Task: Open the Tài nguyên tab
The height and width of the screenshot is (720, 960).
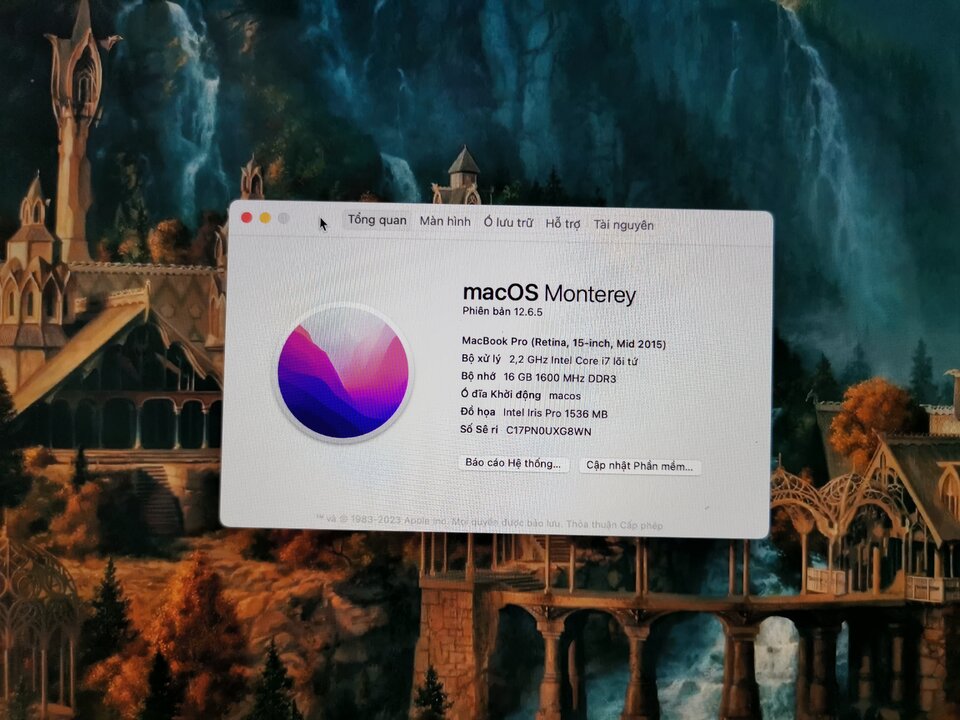Action: point(623,225)
